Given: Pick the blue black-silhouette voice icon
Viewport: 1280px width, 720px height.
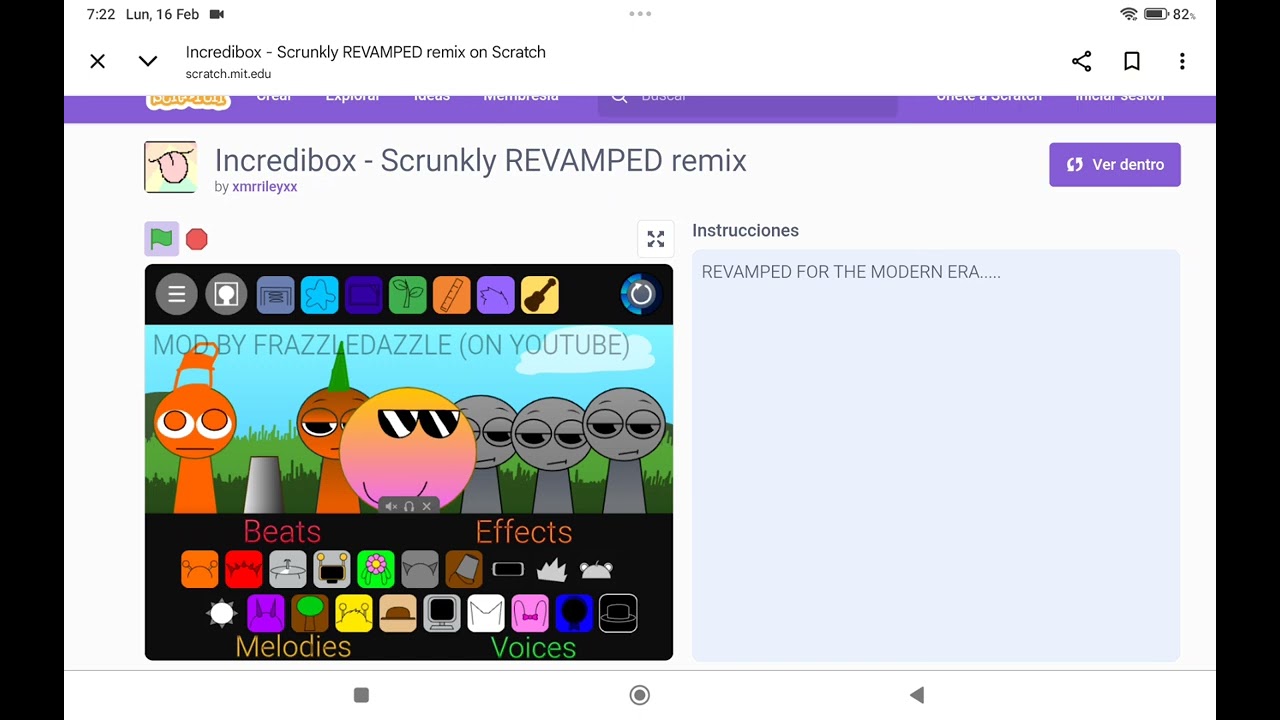Looking at the screenshot, I should 574,613.
